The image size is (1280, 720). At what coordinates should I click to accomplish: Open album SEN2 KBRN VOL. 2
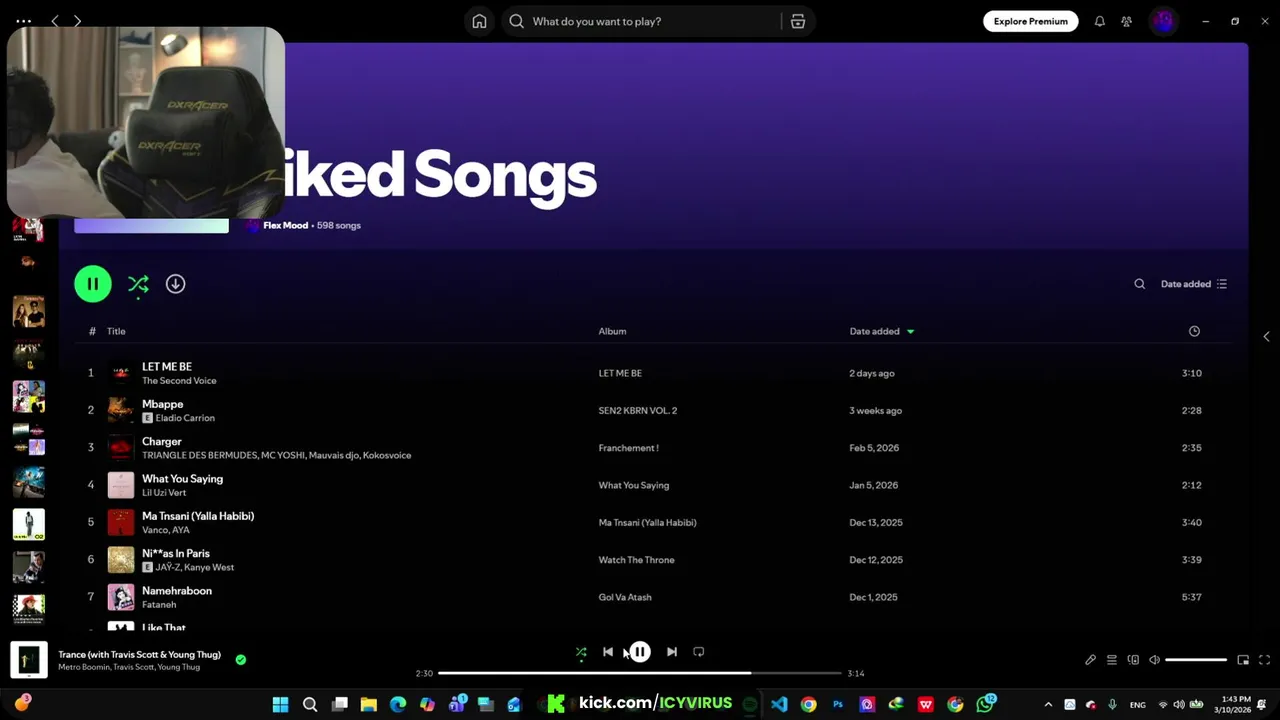click(638, 411)
